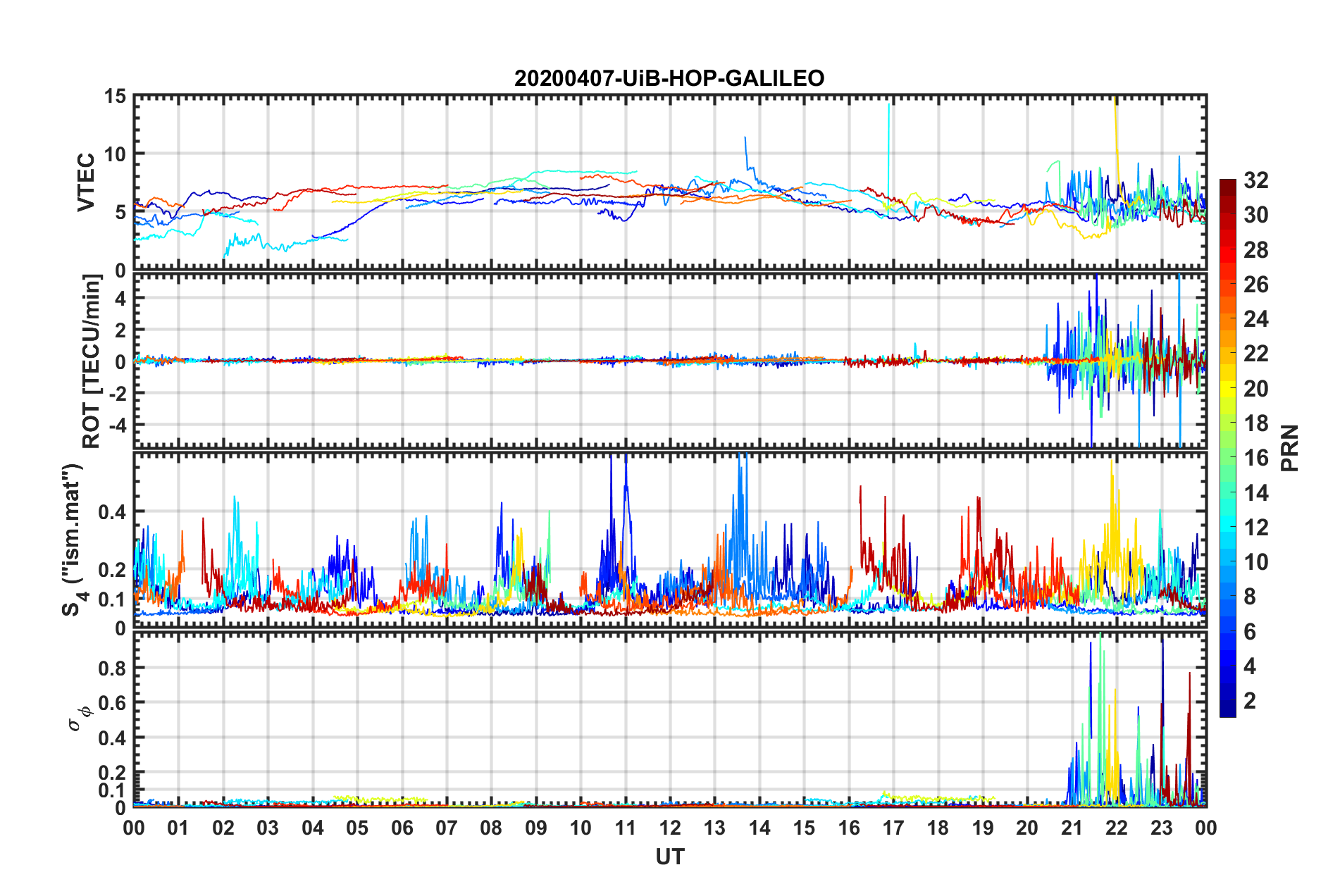The width and height of the screenshot is (1340, 896).
Task: Select the VTEC y-axis label
Action: 86,182
